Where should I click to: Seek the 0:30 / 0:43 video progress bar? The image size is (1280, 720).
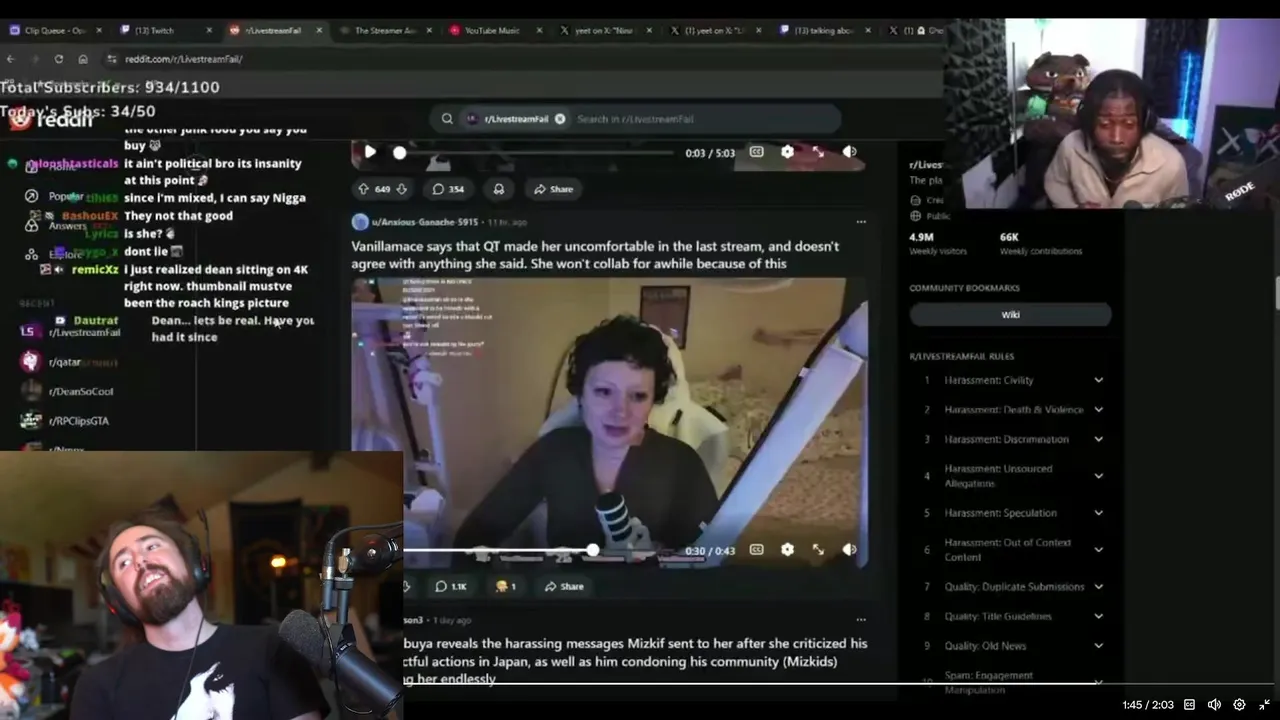tap(537, 550)
